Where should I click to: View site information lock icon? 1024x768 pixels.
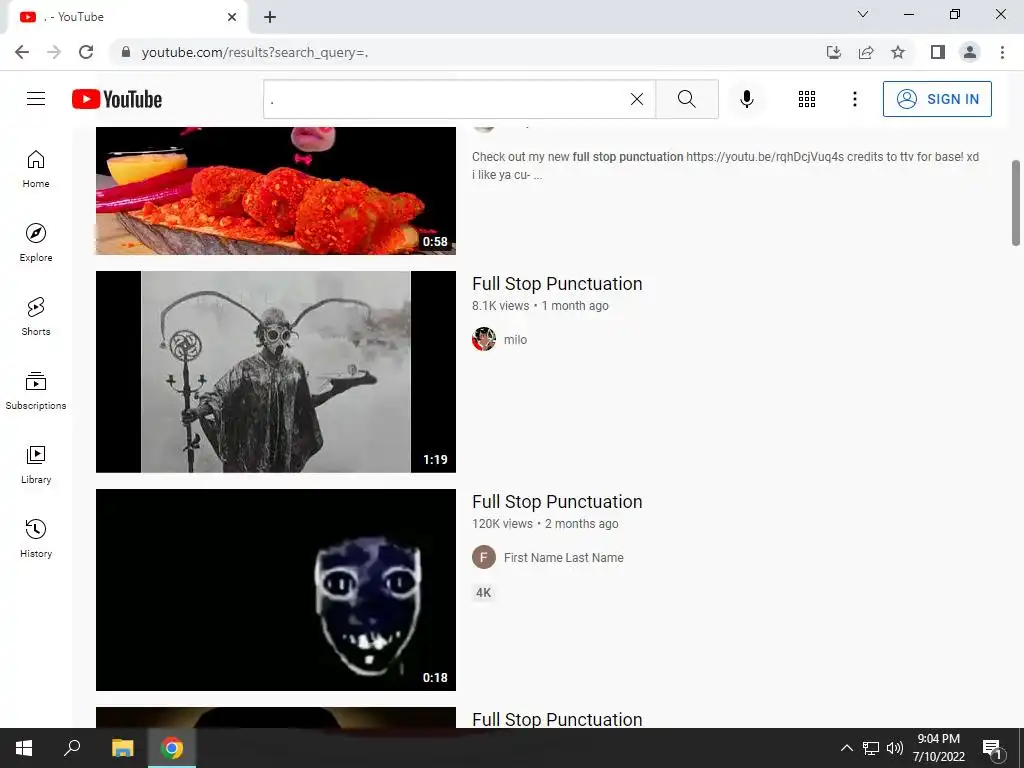(x=126, y=52)
